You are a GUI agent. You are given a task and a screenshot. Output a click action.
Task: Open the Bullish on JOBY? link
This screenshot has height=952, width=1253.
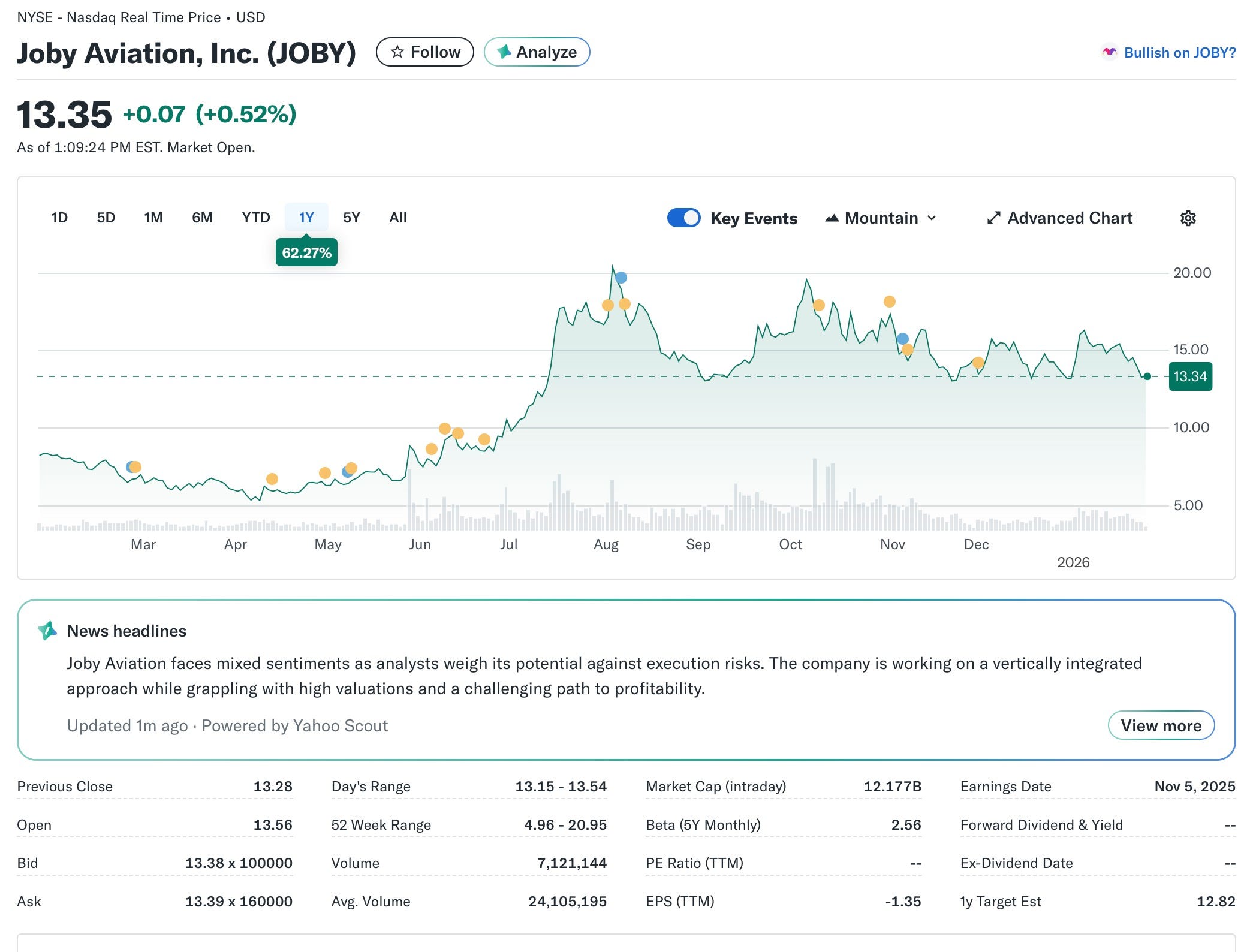coord(1179,53)
